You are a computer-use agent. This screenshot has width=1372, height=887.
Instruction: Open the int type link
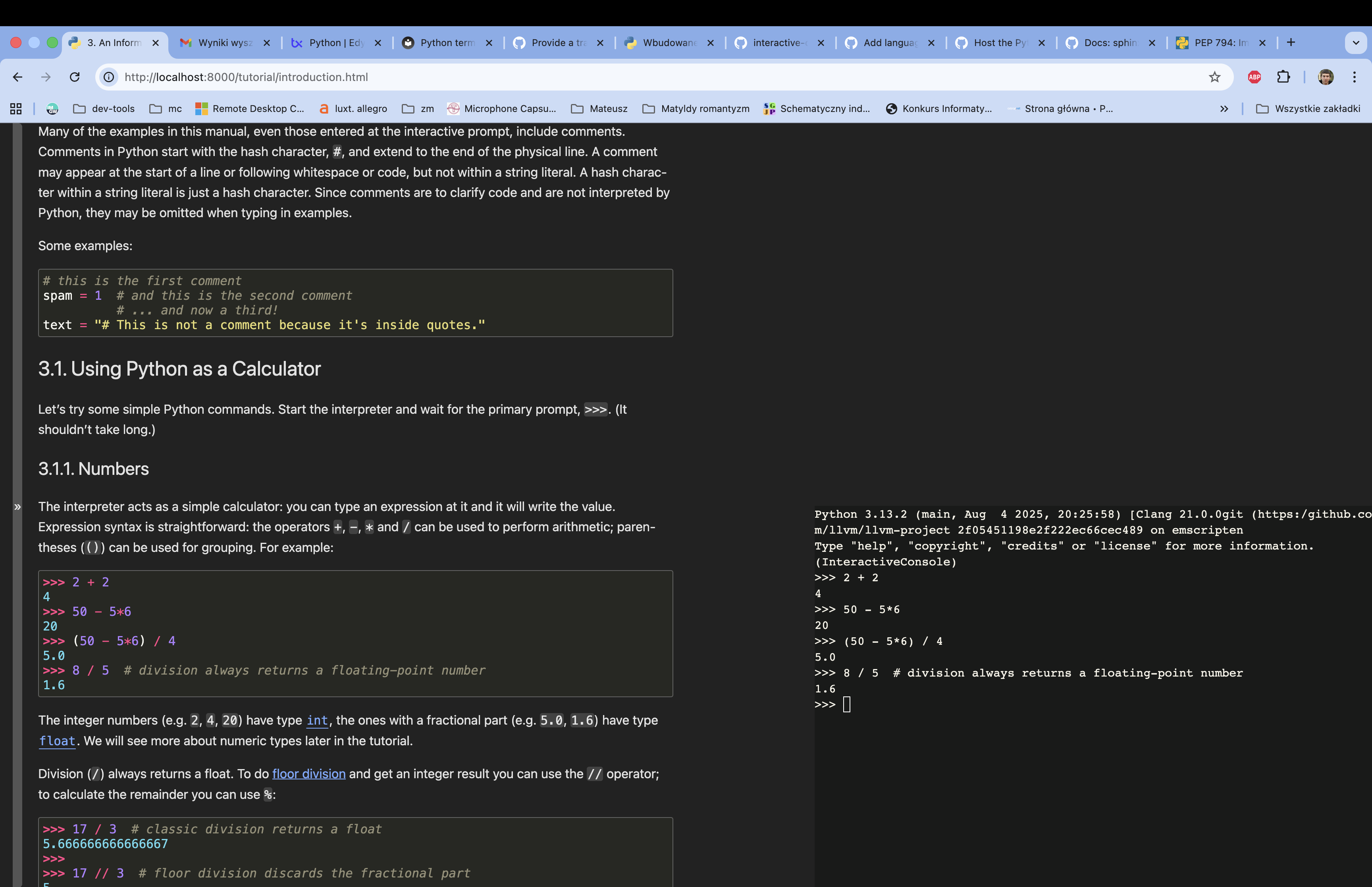(x=317, y=721)
